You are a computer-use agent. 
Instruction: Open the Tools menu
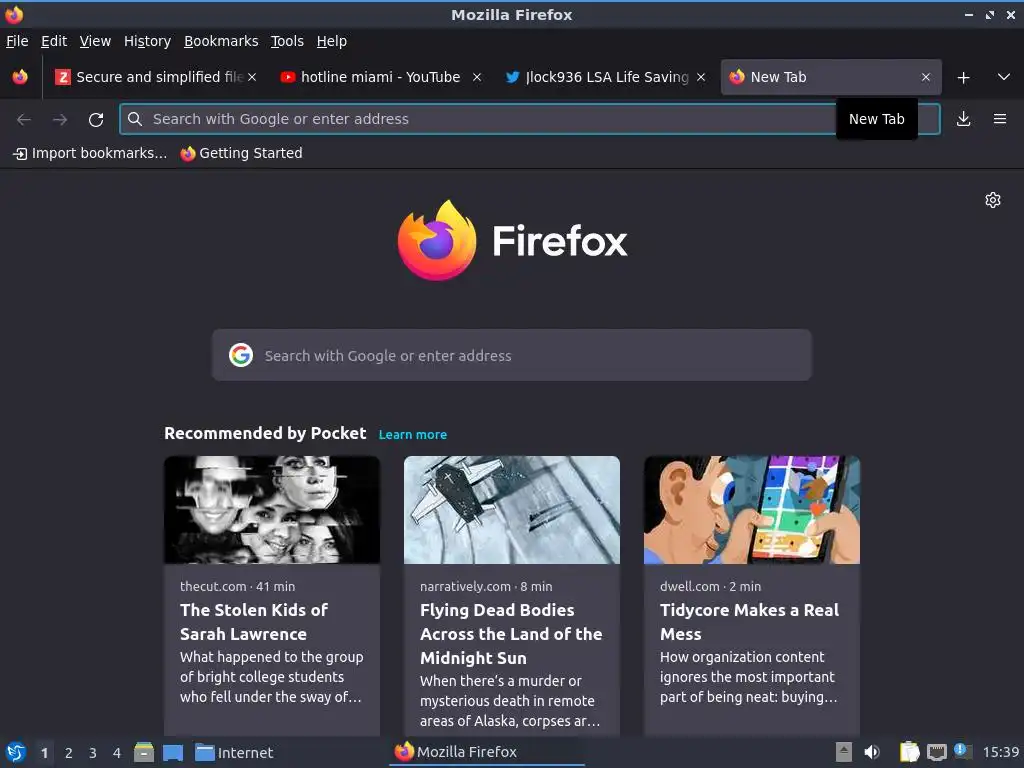(x=287, y=41)
